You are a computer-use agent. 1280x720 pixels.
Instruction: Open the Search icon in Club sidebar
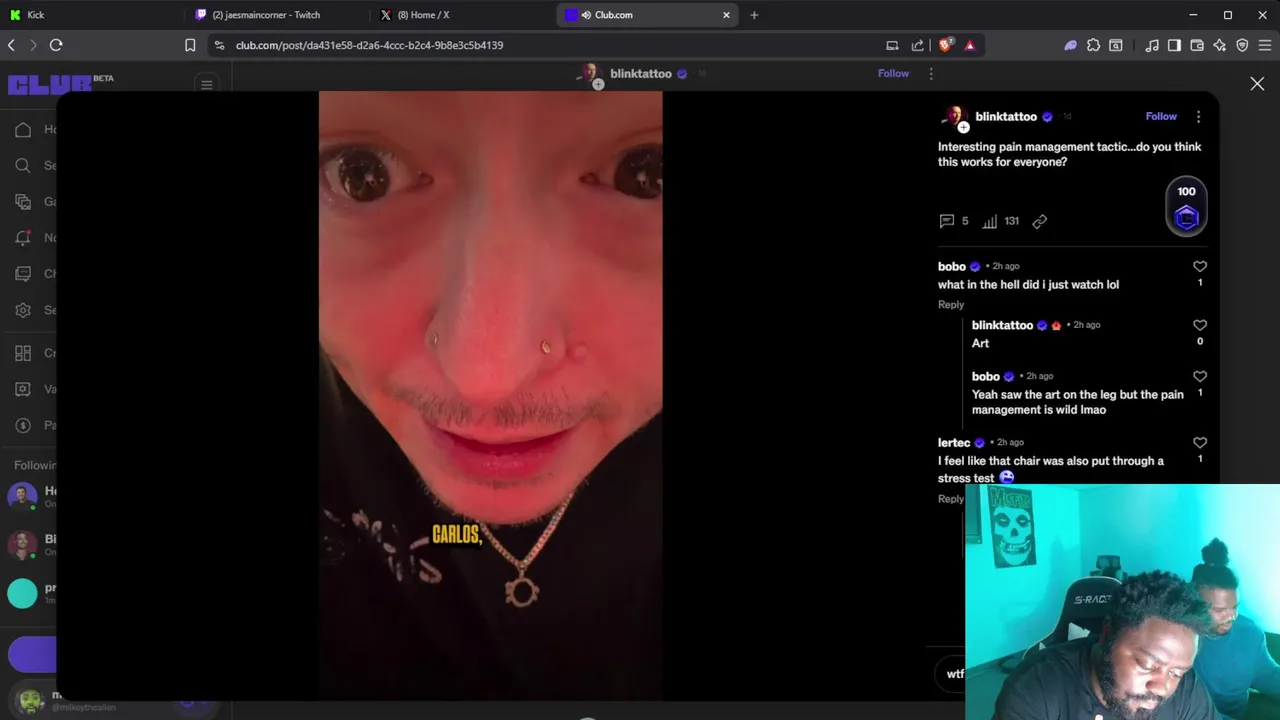coord(23,165)
